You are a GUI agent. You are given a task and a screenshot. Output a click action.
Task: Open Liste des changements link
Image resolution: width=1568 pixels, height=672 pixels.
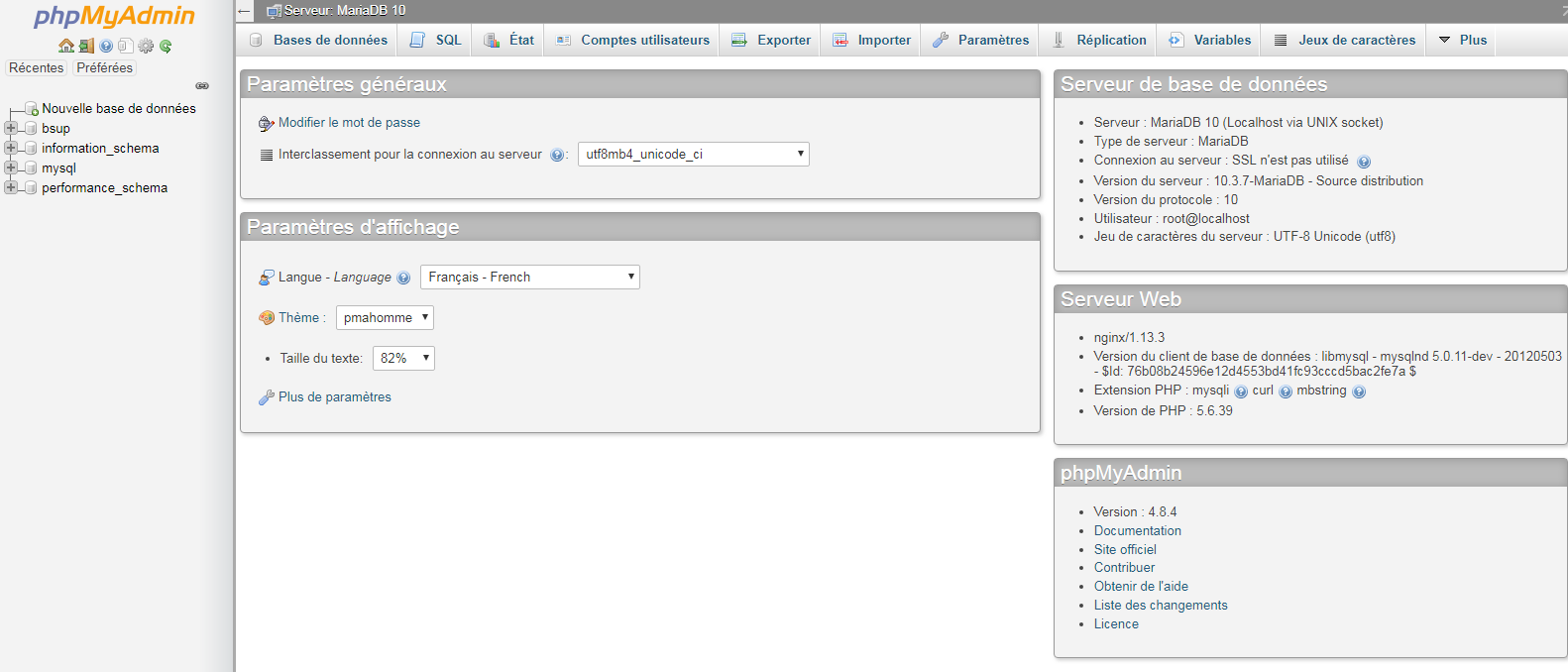(x=1161, y=606)
